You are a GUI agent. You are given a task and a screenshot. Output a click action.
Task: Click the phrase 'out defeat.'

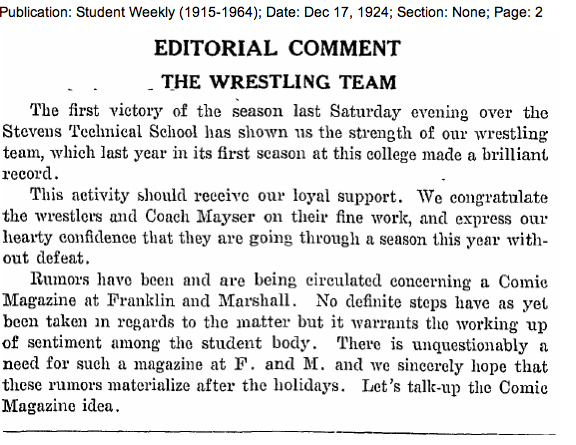coord(46,258)
